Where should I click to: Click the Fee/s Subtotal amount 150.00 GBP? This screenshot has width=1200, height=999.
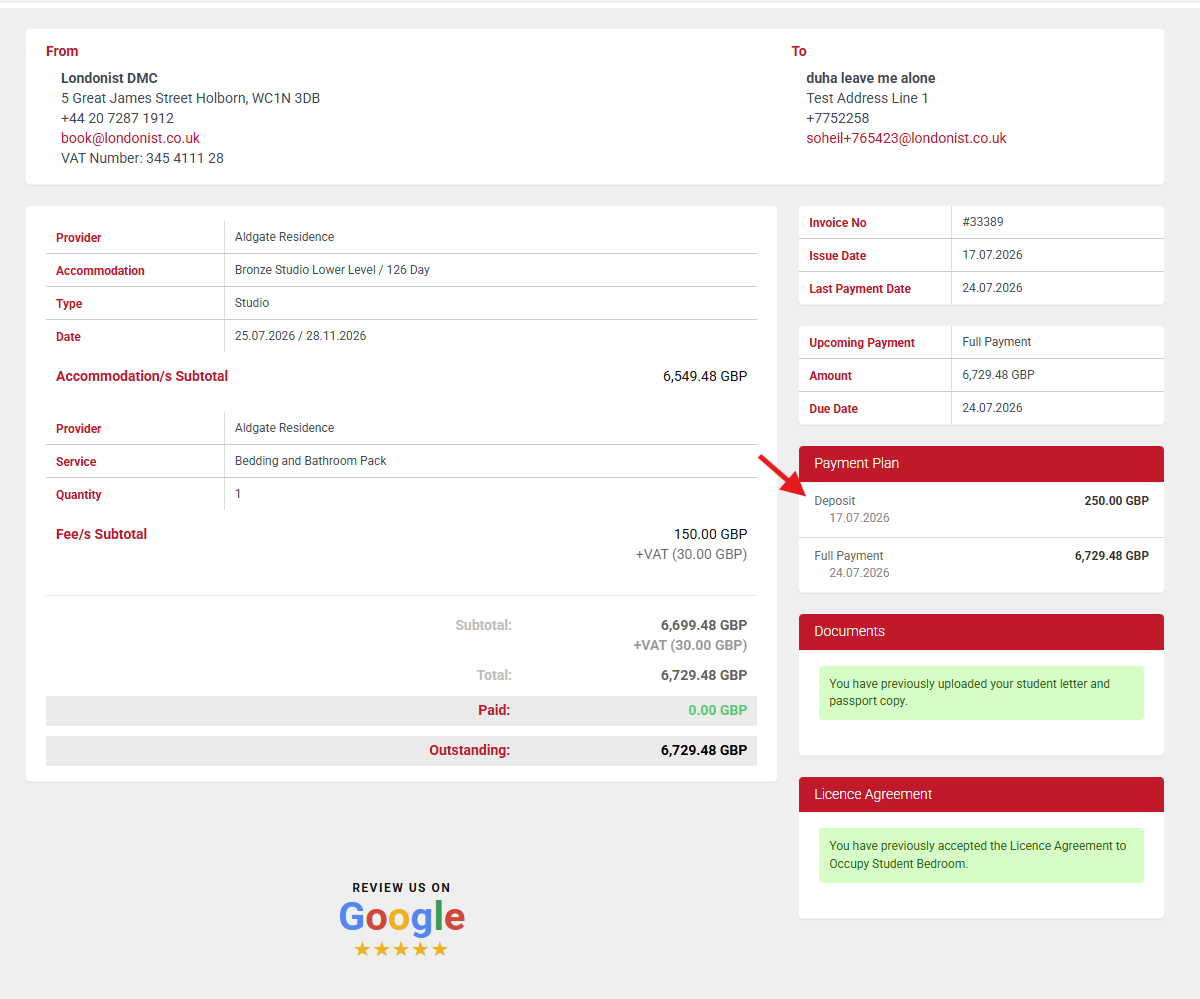(x=711, y=534)
